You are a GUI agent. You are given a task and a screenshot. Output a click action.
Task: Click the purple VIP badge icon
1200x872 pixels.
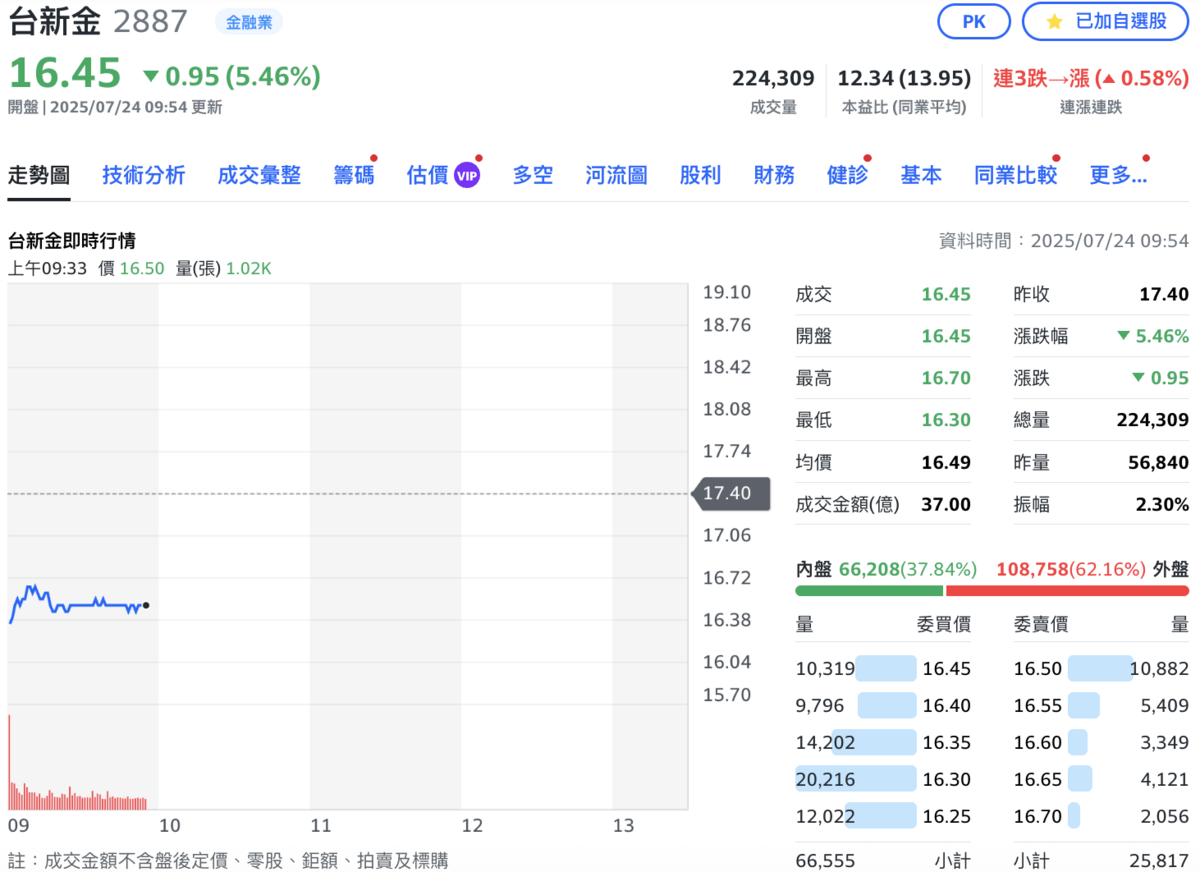(467, 176)
